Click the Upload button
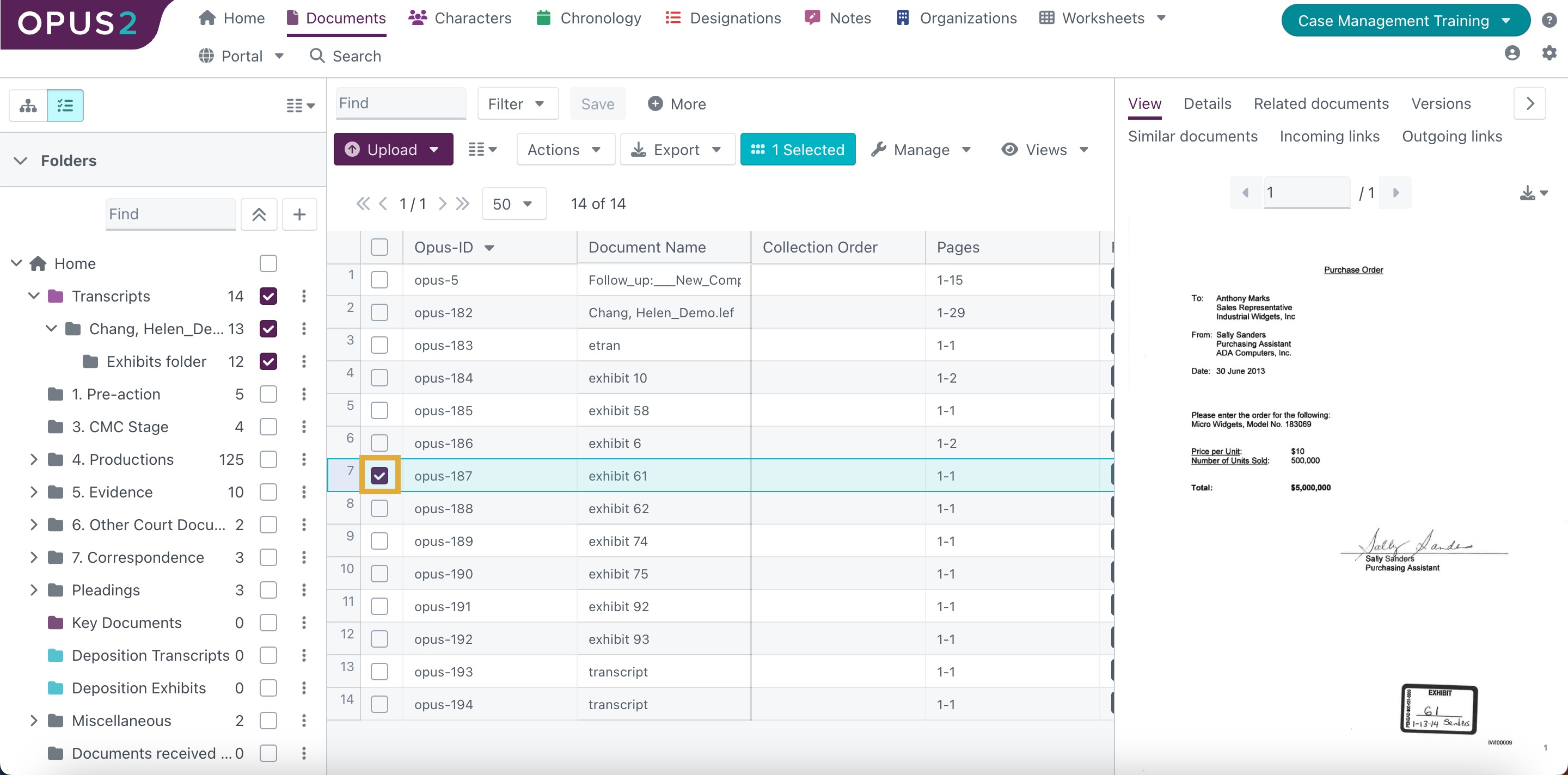Image resolution: width=1568 pixels, height=775 pixels. pyautogui.click(x=393, y=150)
